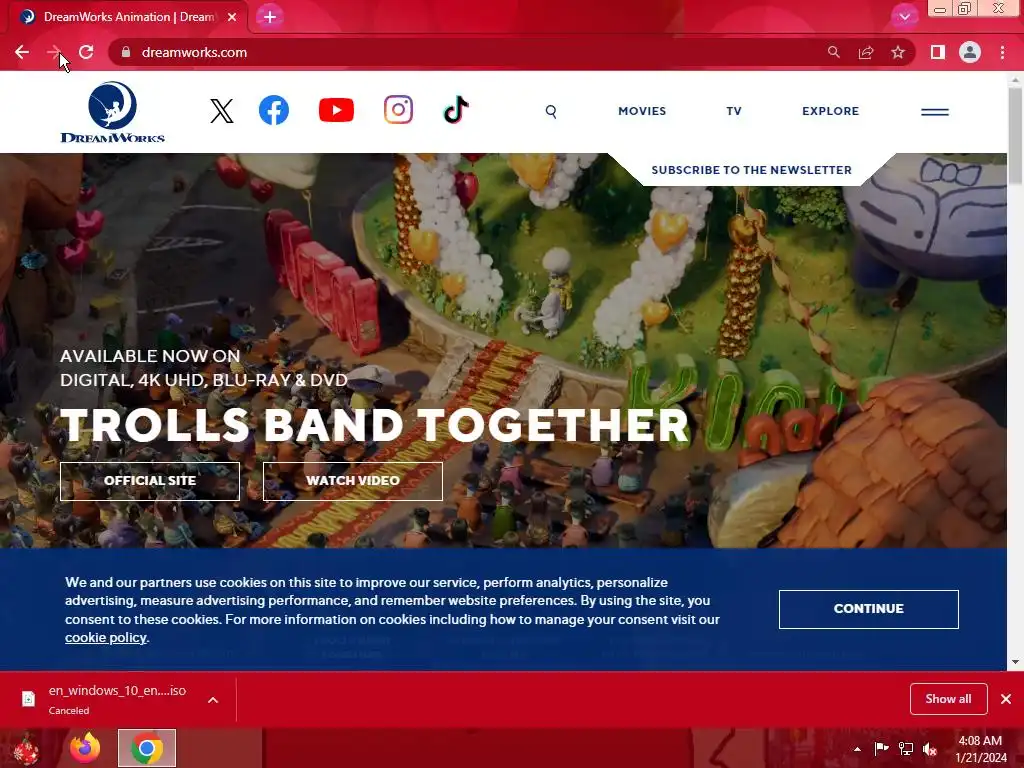Image resolution: width=1024 pixels, height=768 pixels.
Task: Expand options for en_windows_10 iso download
Action: click(x=213, y=700)
